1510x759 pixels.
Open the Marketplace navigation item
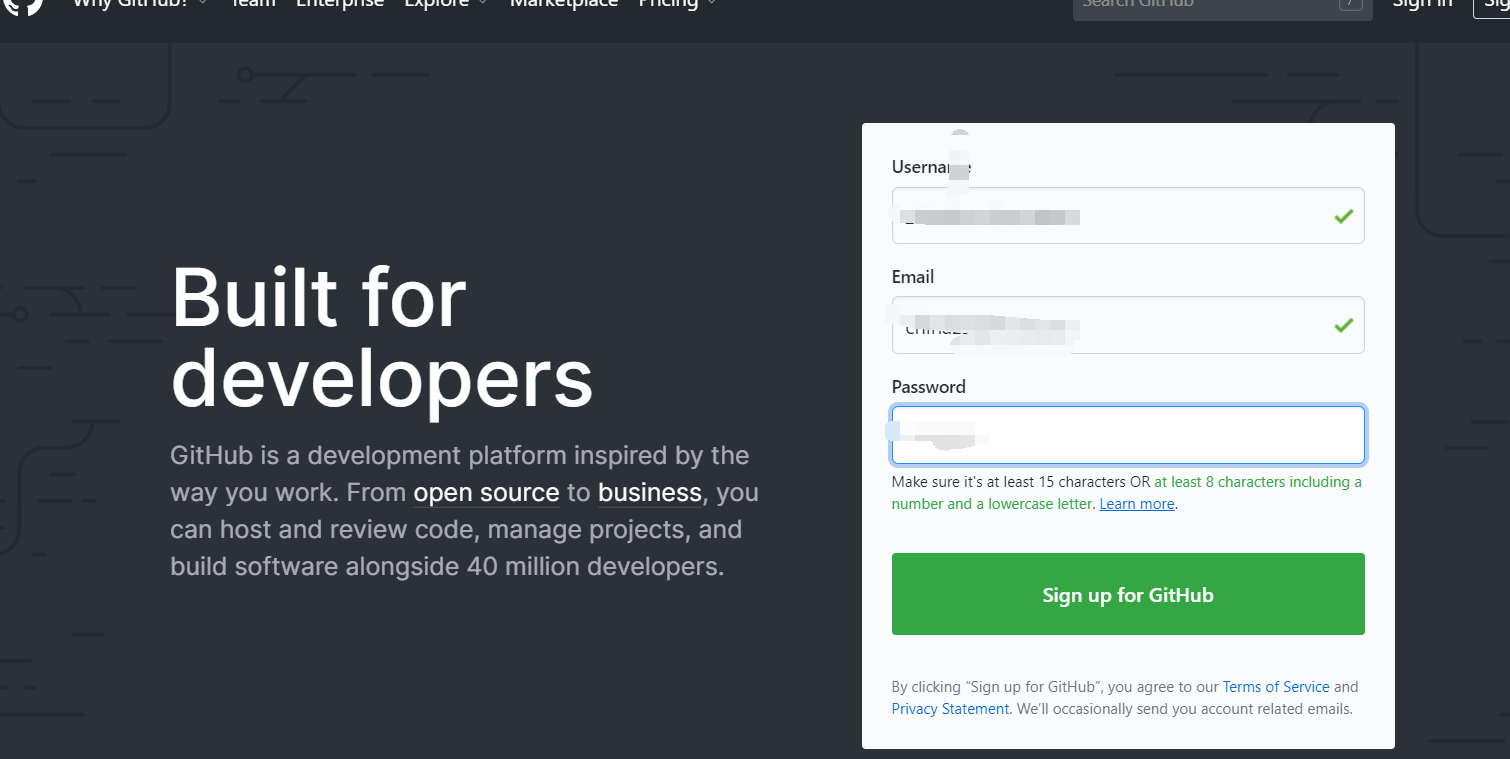[x=564, y=3]
